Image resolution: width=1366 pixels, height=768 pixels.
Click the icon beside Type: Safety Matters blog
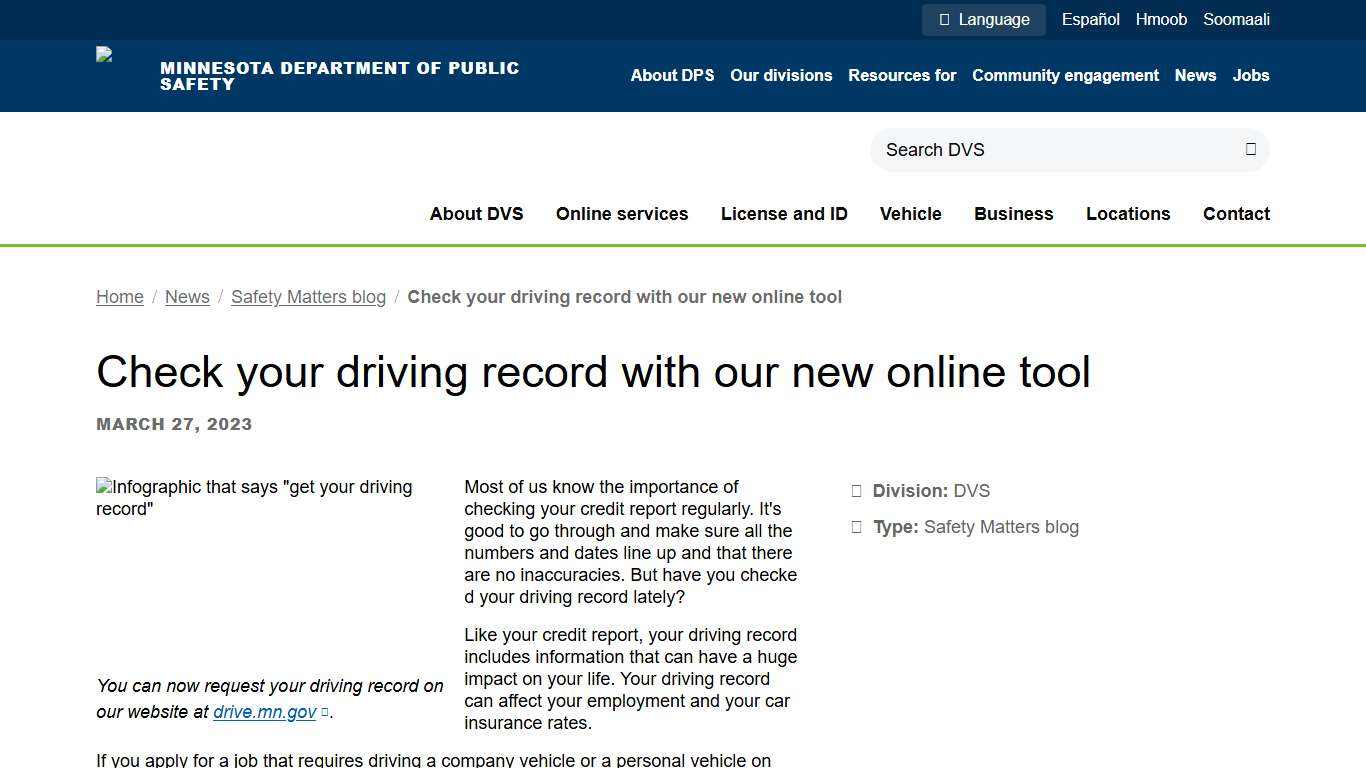click(857, 527)
